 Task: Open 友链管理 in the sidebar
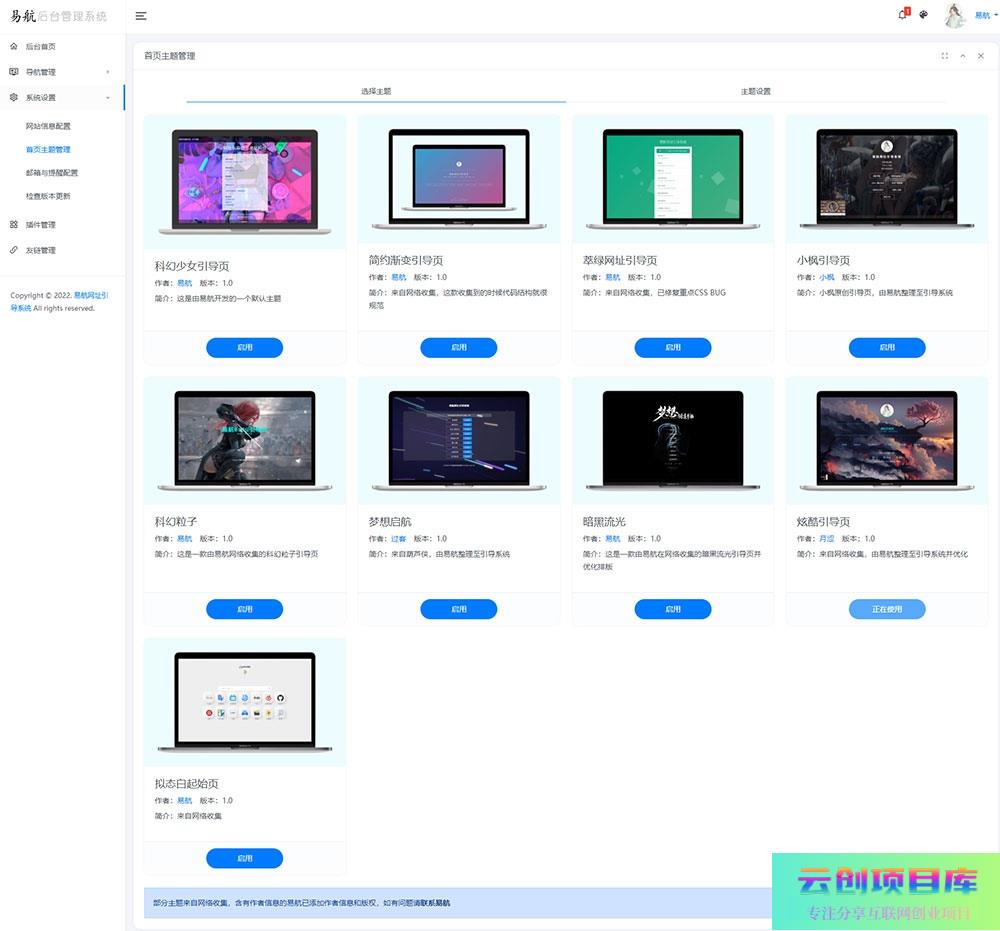click(x=40, y=250)
